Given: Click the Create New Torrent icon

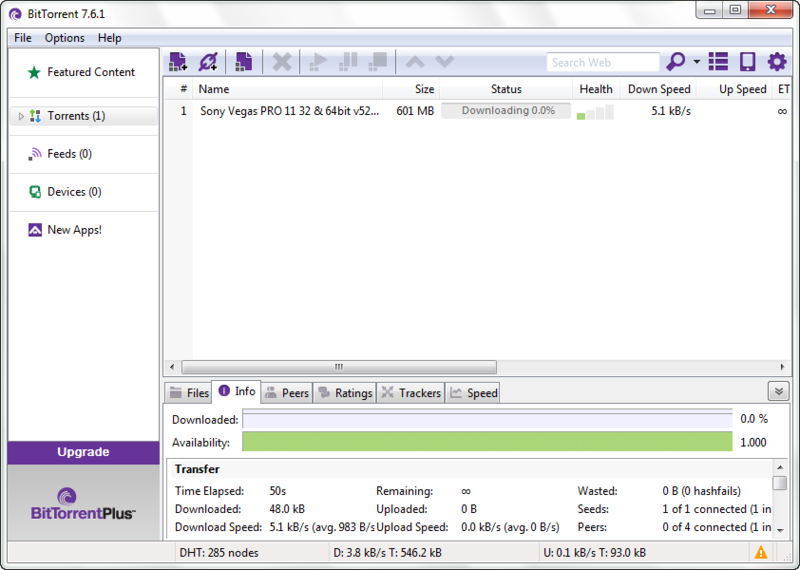Looking at the screenshot, I should pos(243,62).
